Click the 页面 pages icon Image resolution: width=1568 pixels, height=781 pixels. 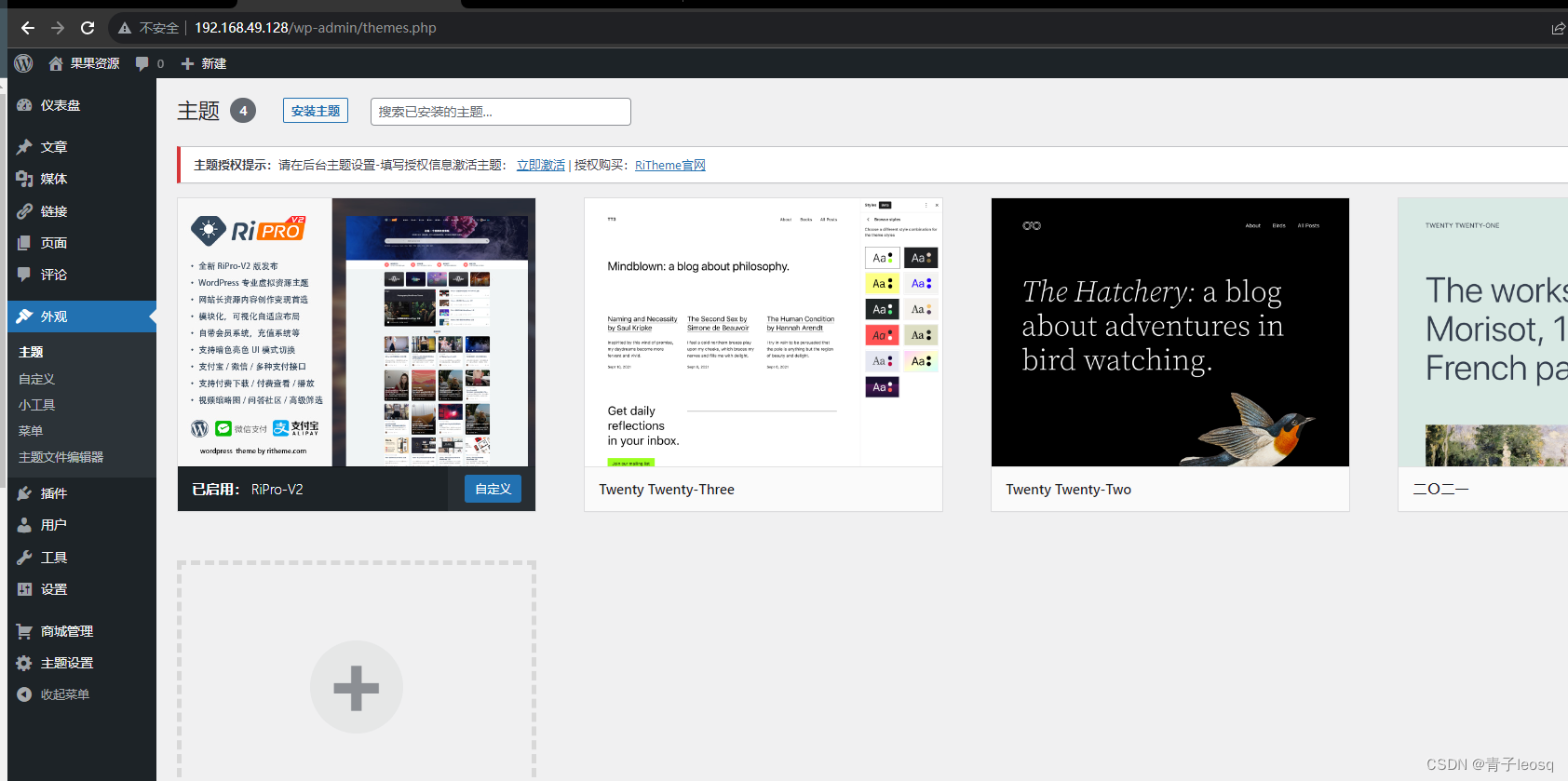tap(24, 243)
